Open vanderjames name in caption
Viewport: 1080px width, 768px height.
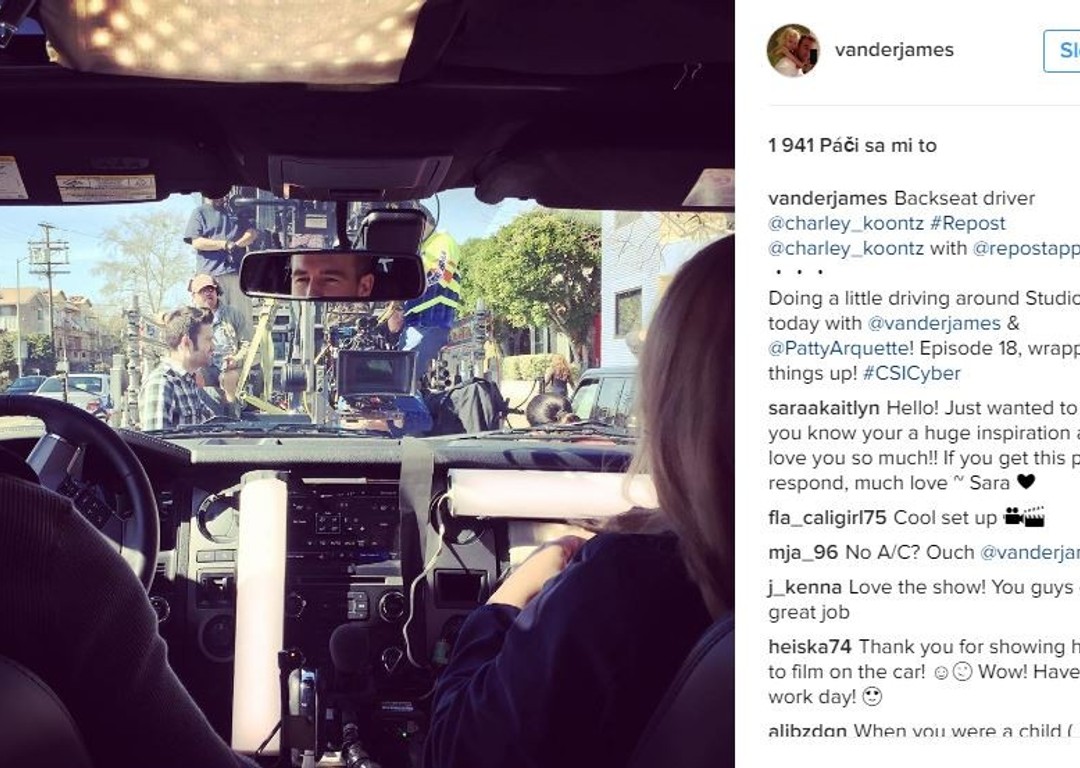827,198
